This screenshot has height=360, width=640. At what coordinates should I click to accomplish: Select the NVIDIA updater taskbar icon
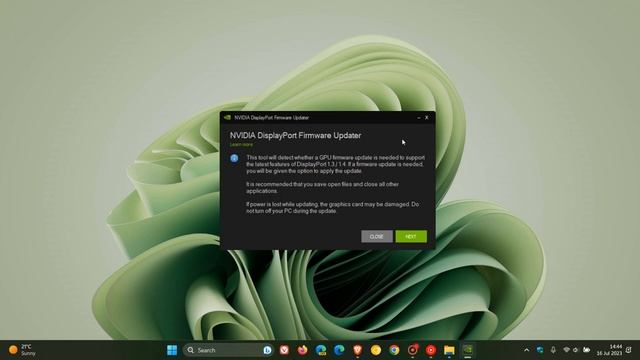pos(467,350)
